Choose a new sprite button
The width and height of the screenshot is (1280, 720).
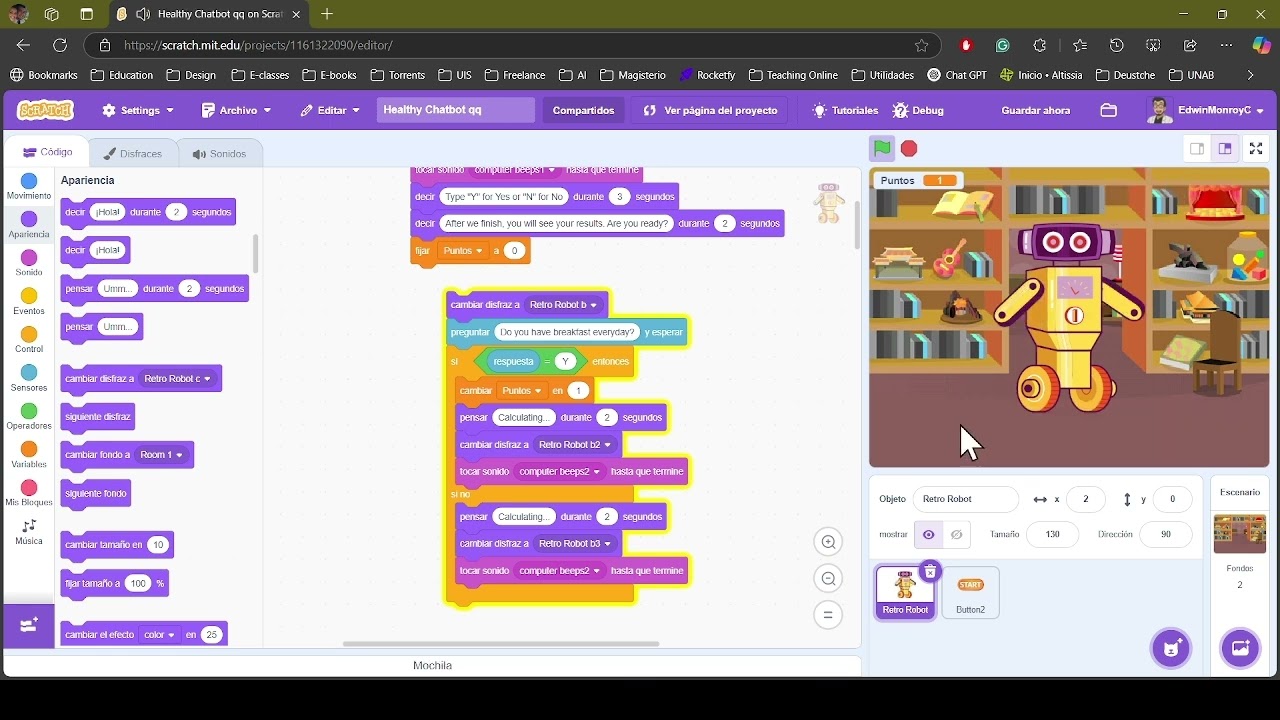1171,647
